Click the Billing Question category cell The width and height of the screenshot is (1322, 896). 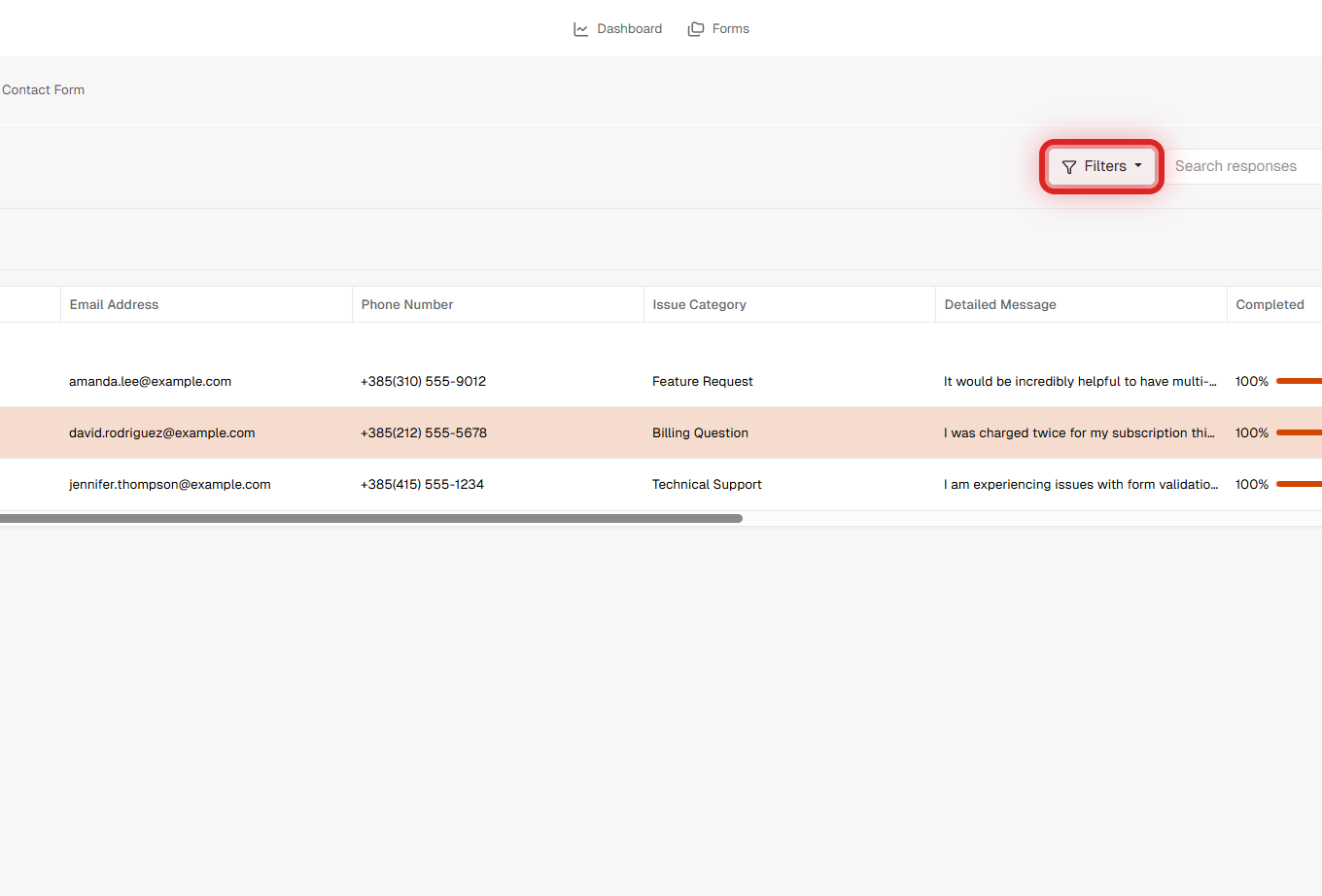tap(700, 432)
